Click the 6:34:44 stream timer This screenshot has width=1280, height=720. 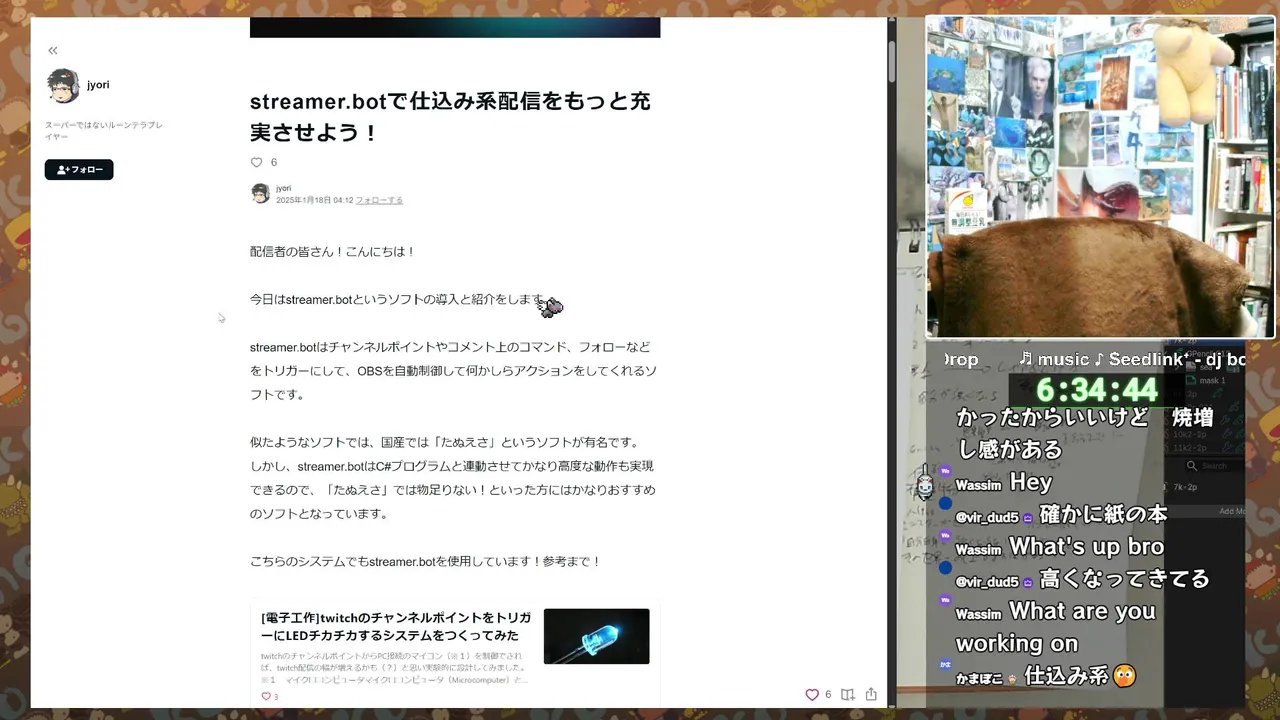pos(1097,389)
